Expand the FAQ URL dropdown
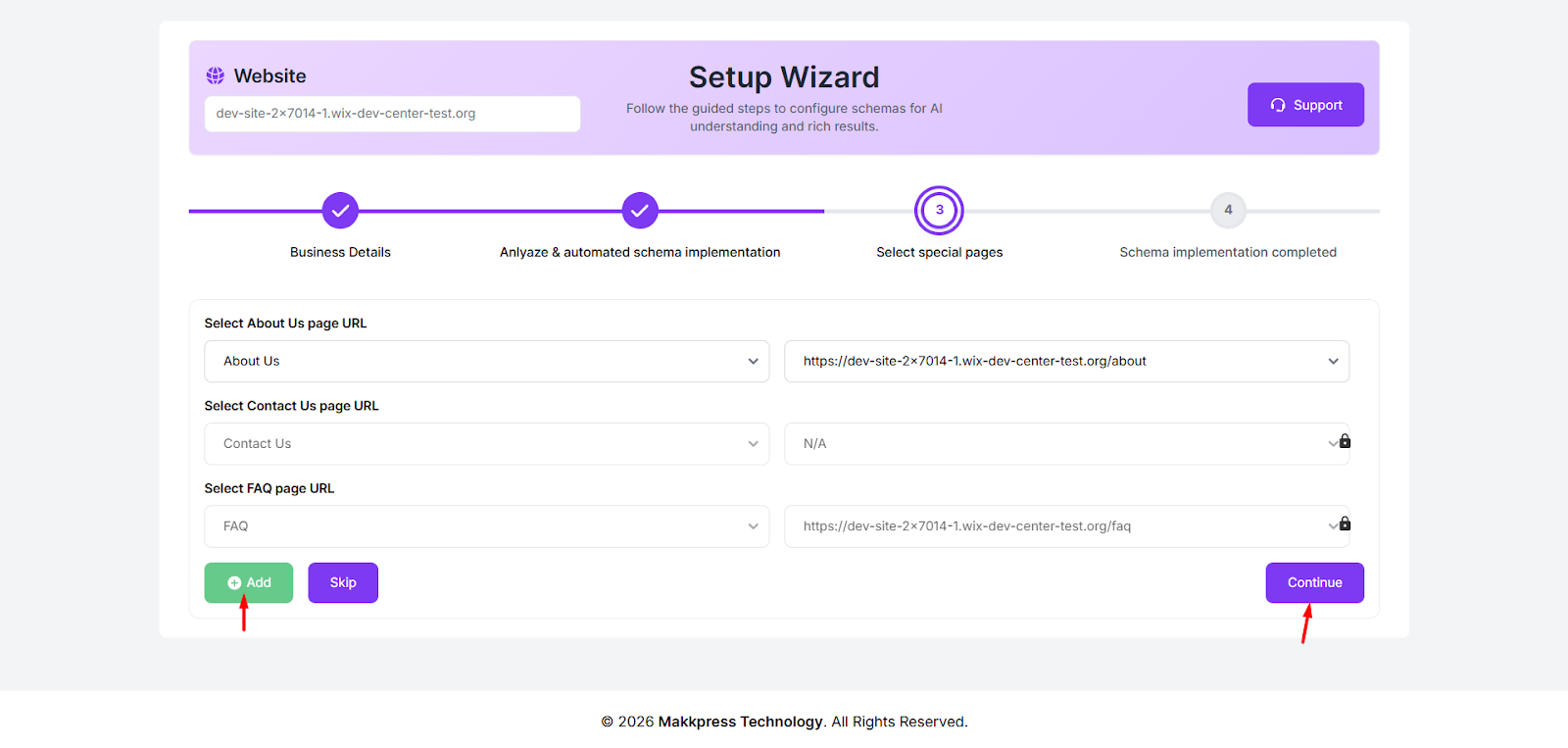The width and height of the screenshot is (1568, 748). pyautogui.click(x=1058, y=525)
